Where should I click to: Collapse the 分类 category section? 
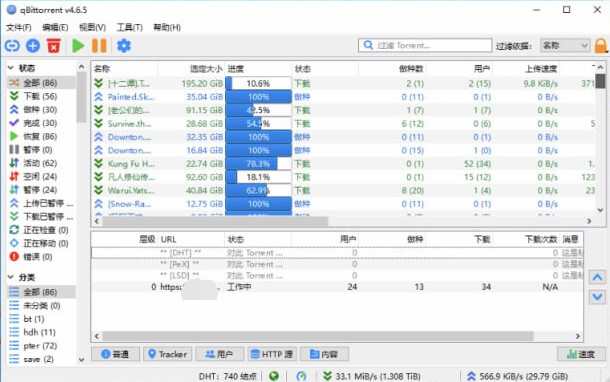pos(11,277)
